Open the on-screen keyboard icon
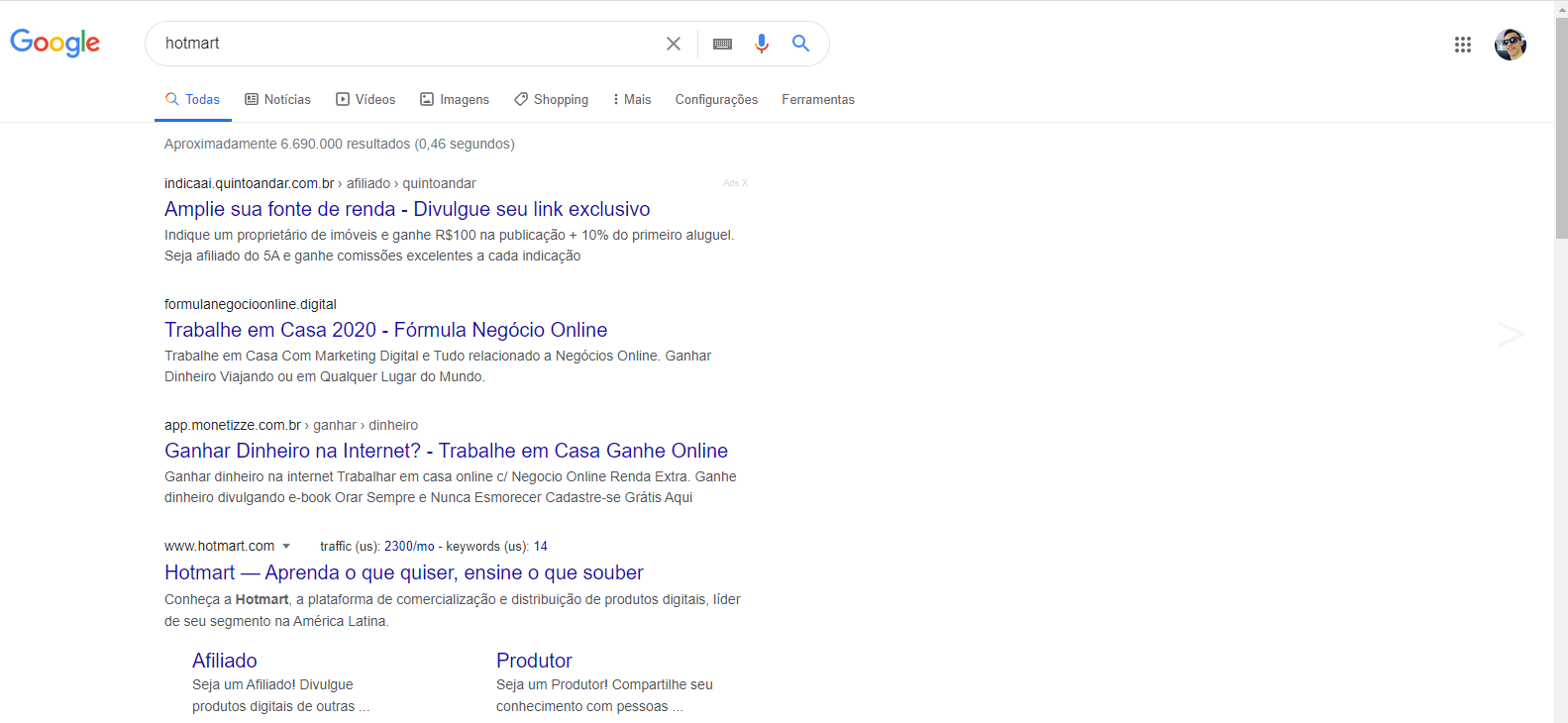1568x723 pixels. 722,44
